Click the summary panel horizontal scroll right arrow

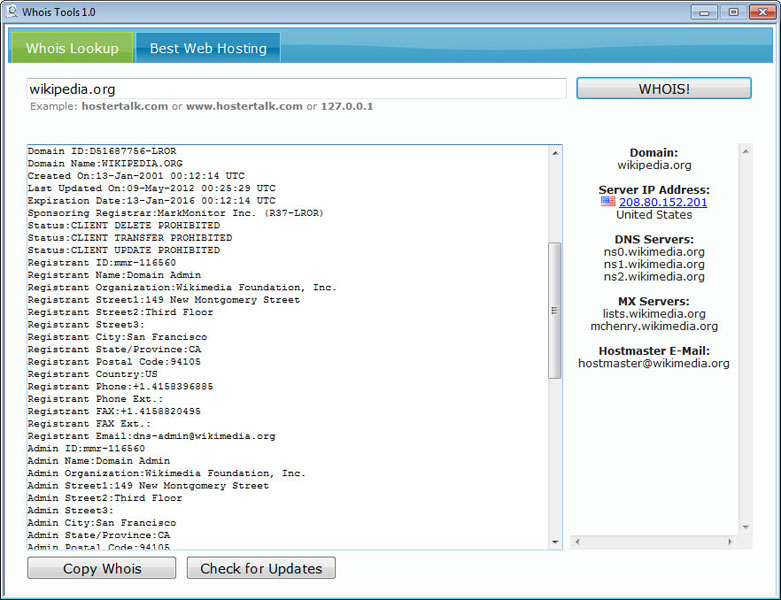(x=730, y=542)
